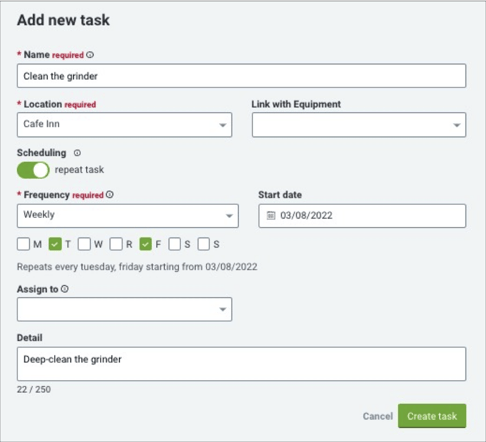The image size is (486, 442).
Task: Expand the Link with Equipment dropdown
Action: [x=359, y=125]
